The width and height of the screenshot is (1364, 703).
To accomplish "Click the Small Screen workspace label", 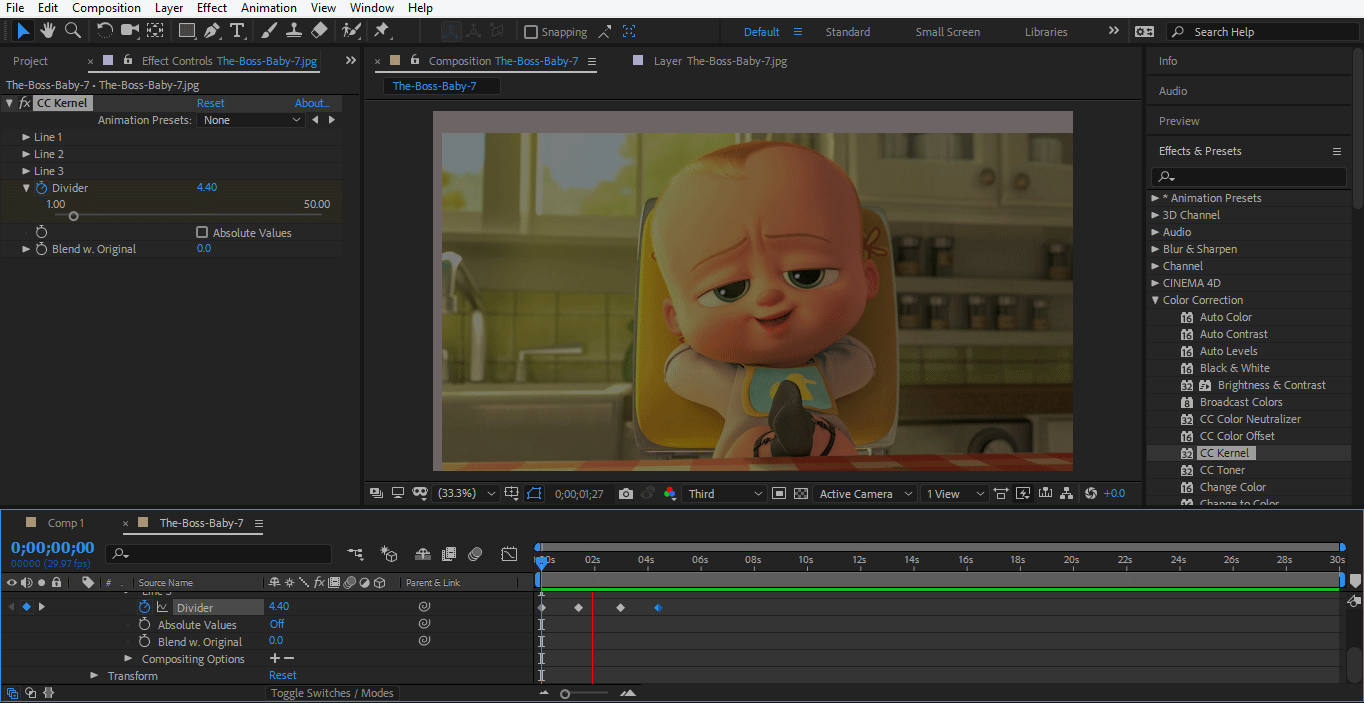I will coord(946,31).
